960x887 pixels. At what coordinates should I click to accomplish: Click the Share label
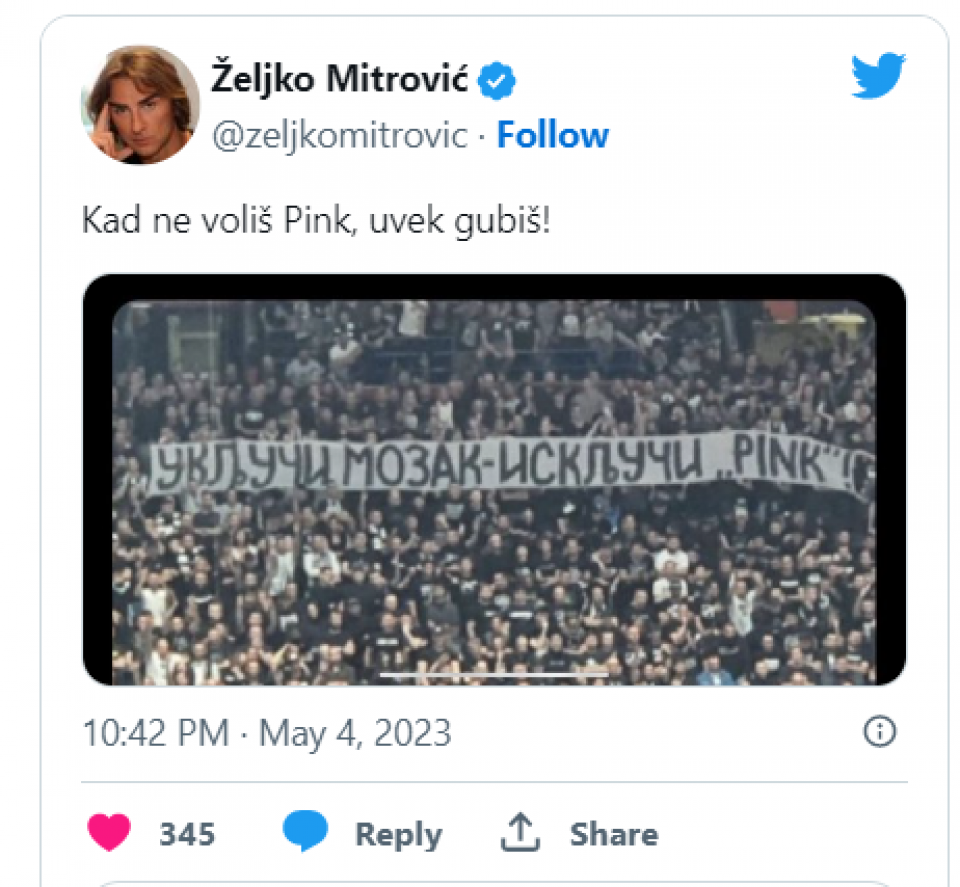pyautogui.click(x=613, y=834)
